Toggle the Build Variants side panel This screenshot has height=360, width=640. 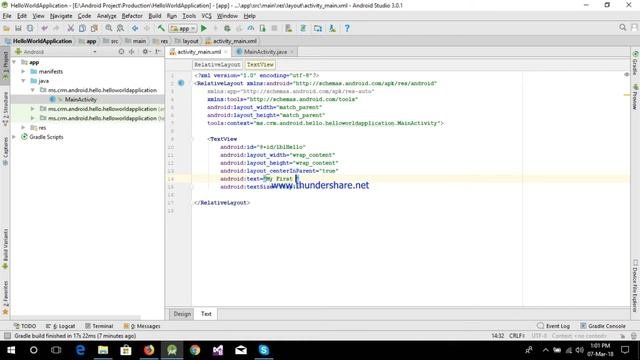[5, 249]
